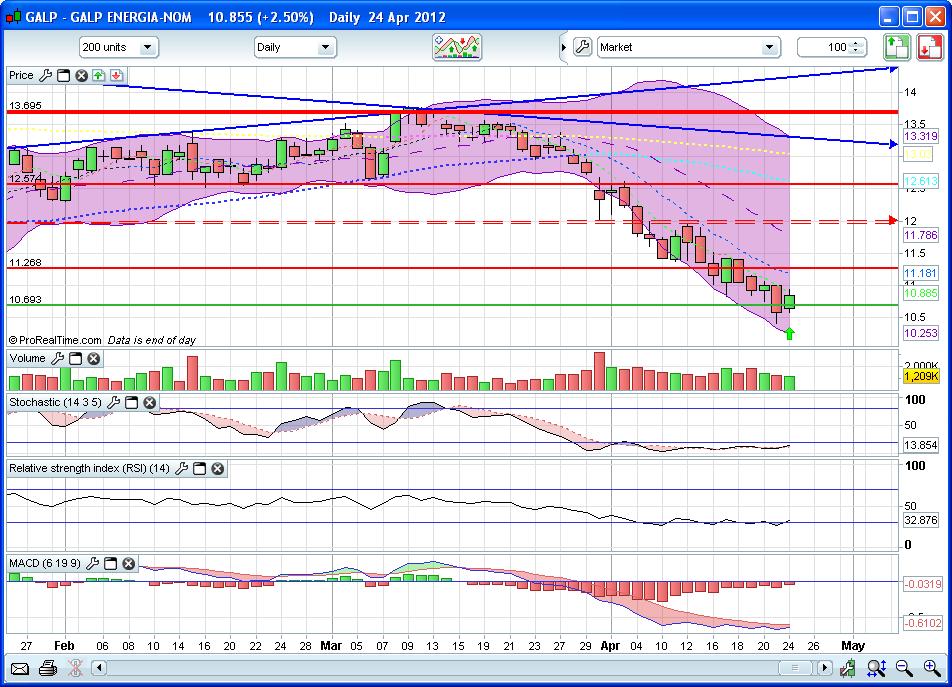Open MACD indicator settings wrench
This screenshot has height=687, width=952.
tap(93, 563)
